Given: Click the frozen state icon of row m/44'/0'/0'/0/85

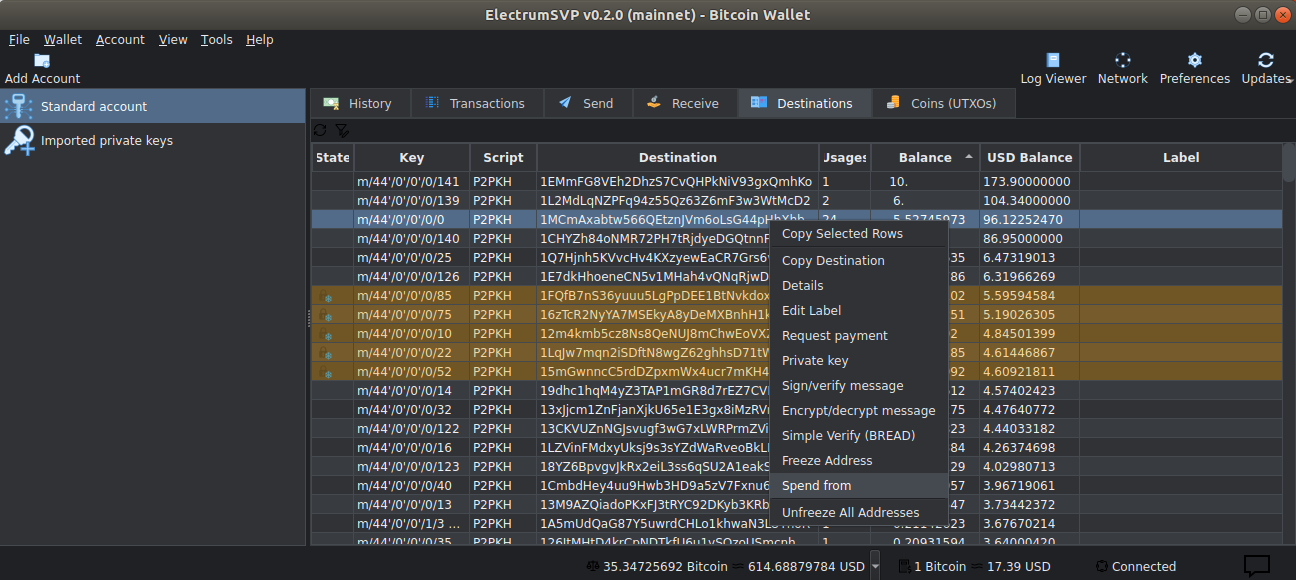Looking at the screenshot, I should click(x=325, y=296).
